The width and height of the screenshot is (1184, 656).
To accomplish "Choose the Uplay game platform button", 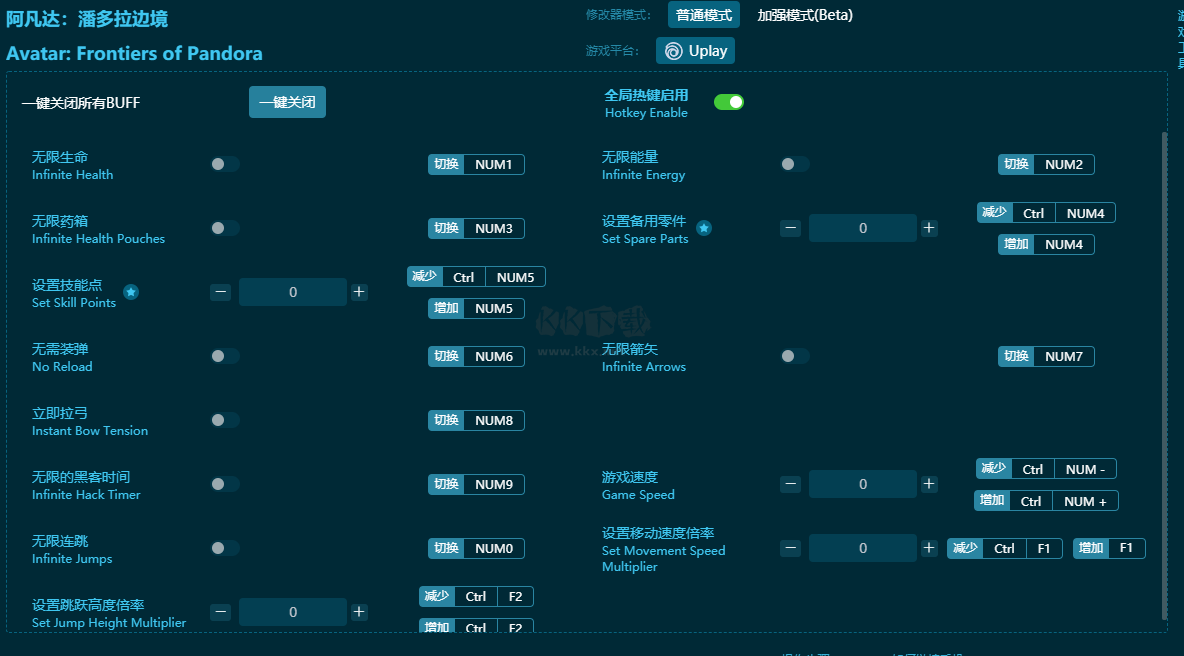I will pos(695,51).
